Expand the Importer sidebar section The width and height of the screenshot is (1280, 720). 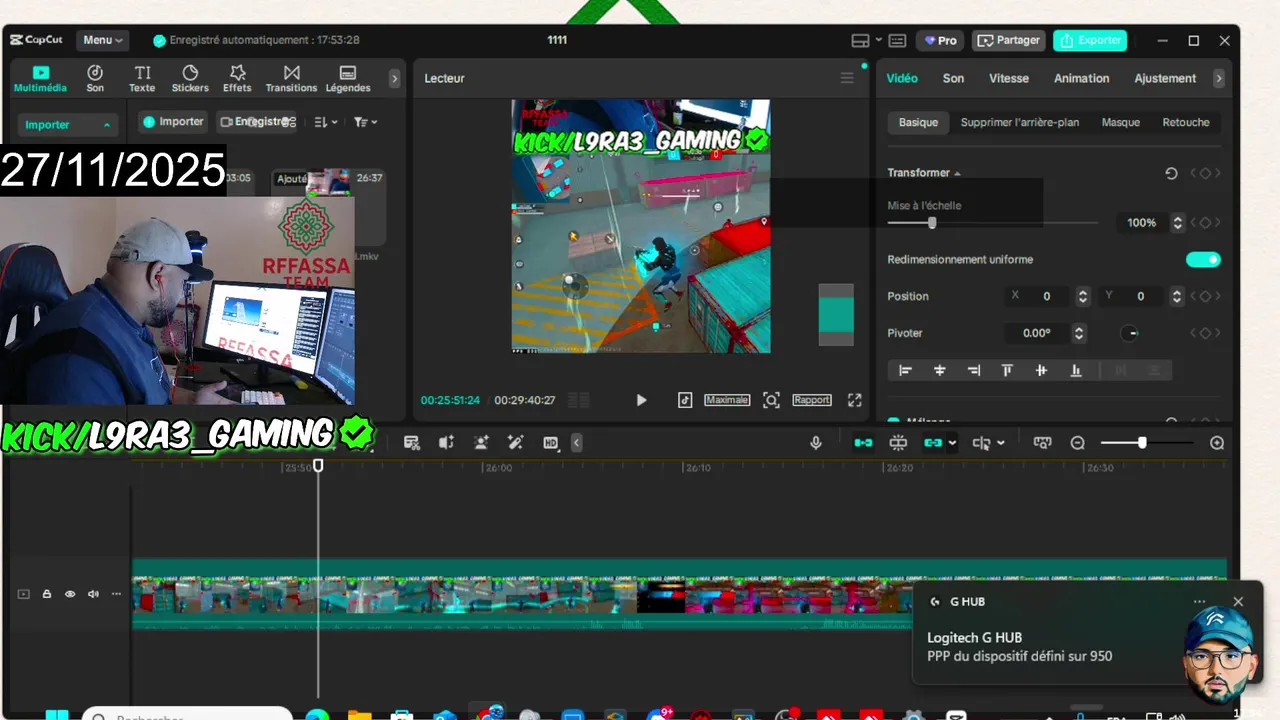68,125
